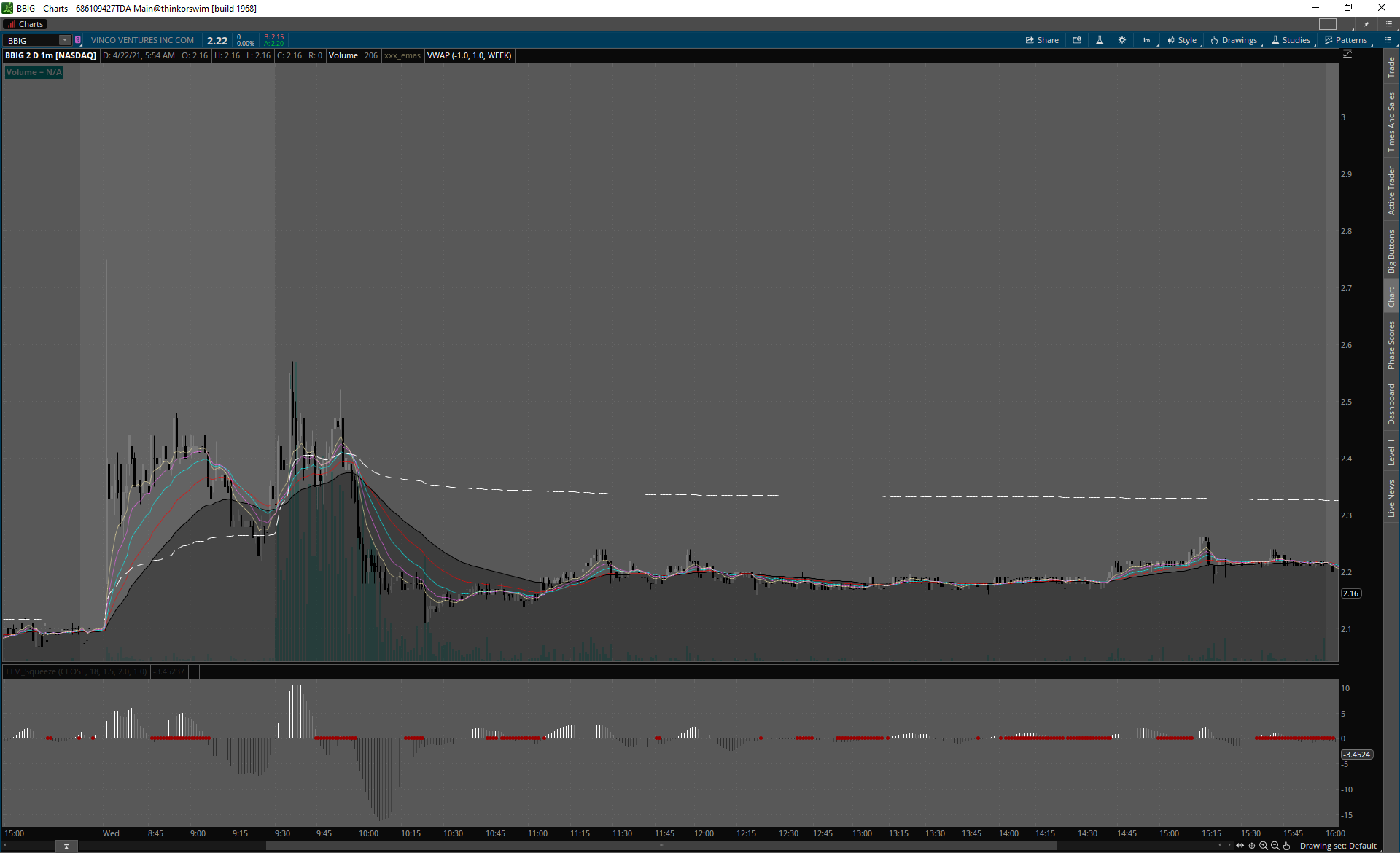Open the chart settings gear icon
1400x853 pixels.
(1122, 40)
